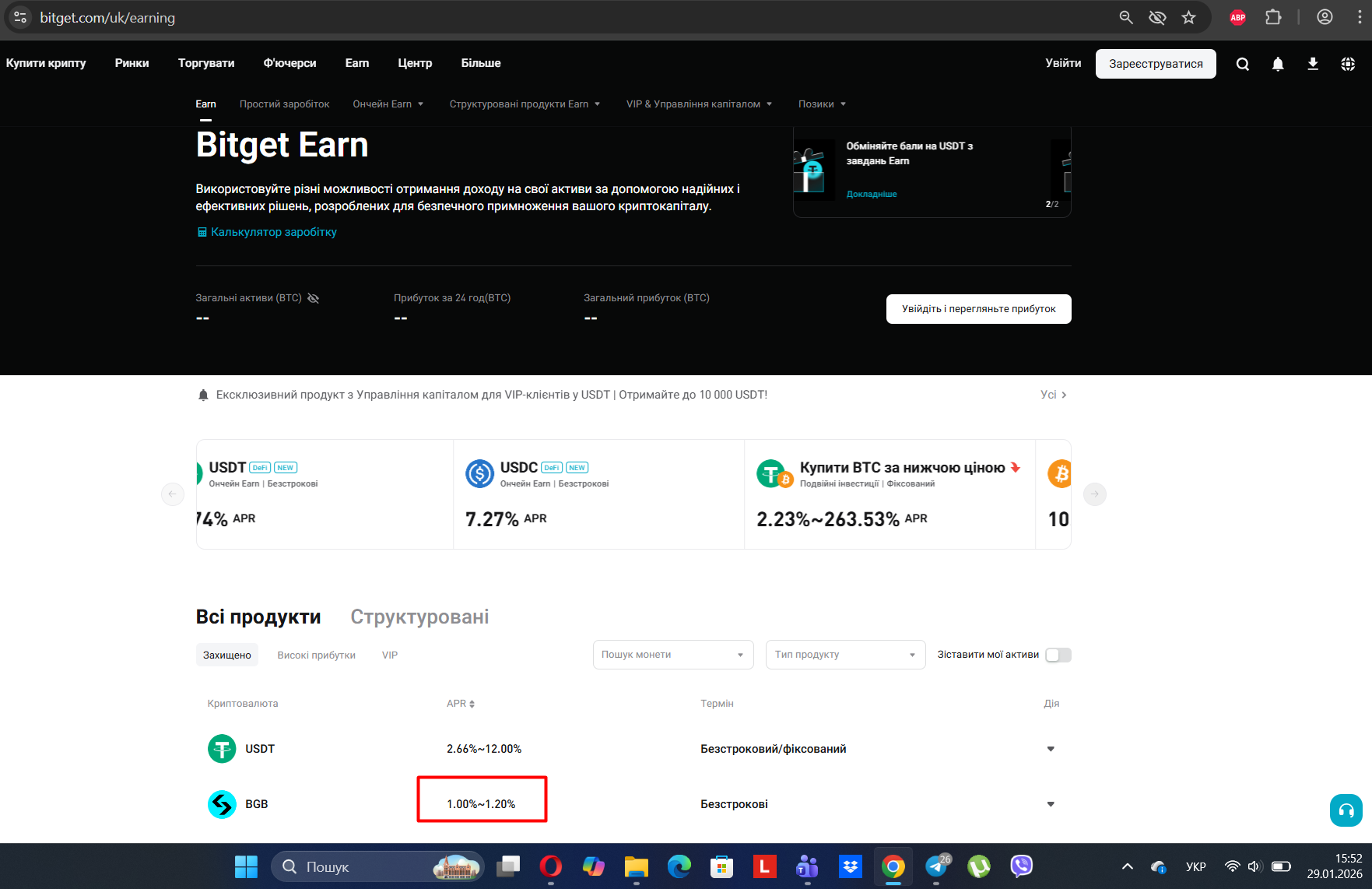Open "Купити крипту" in the main menu
1372x889 pixels.
46,63
